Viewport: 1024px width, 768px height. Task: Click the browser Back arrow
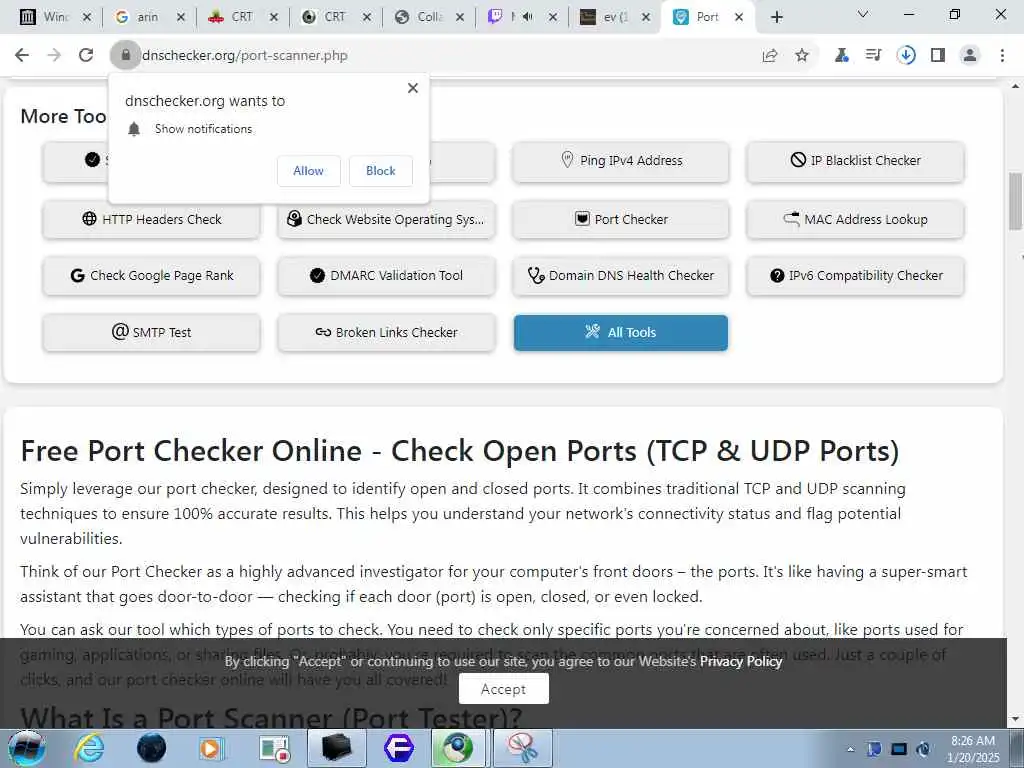(x=22, y=56)
